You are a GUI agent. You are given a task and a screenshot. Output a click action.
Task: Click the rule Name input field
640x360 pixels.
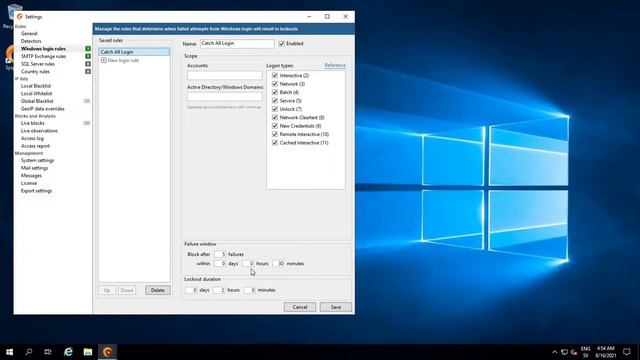(237, 43)
